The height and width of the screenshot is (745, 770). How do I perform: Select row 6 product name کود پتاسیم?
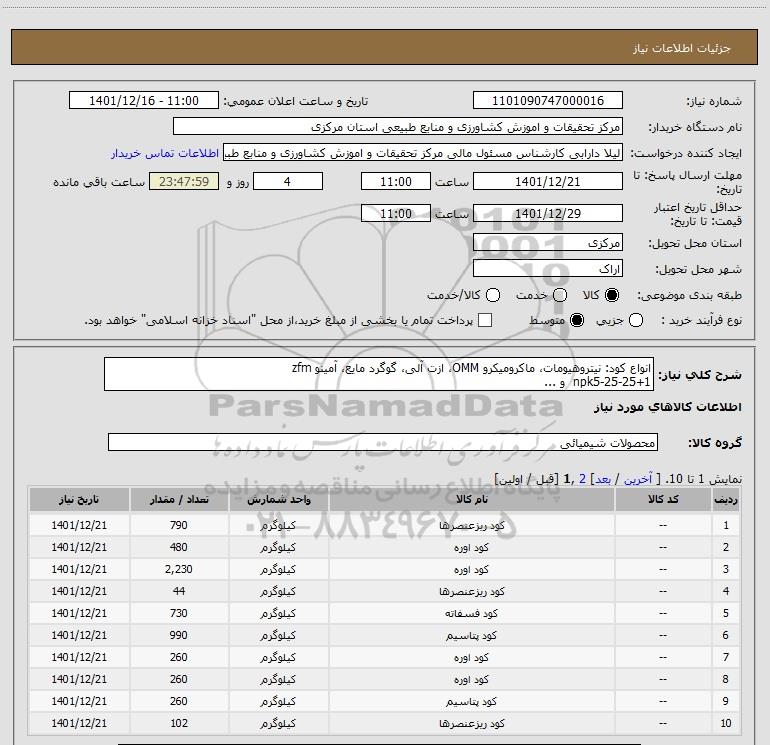(x=471, y=635)
